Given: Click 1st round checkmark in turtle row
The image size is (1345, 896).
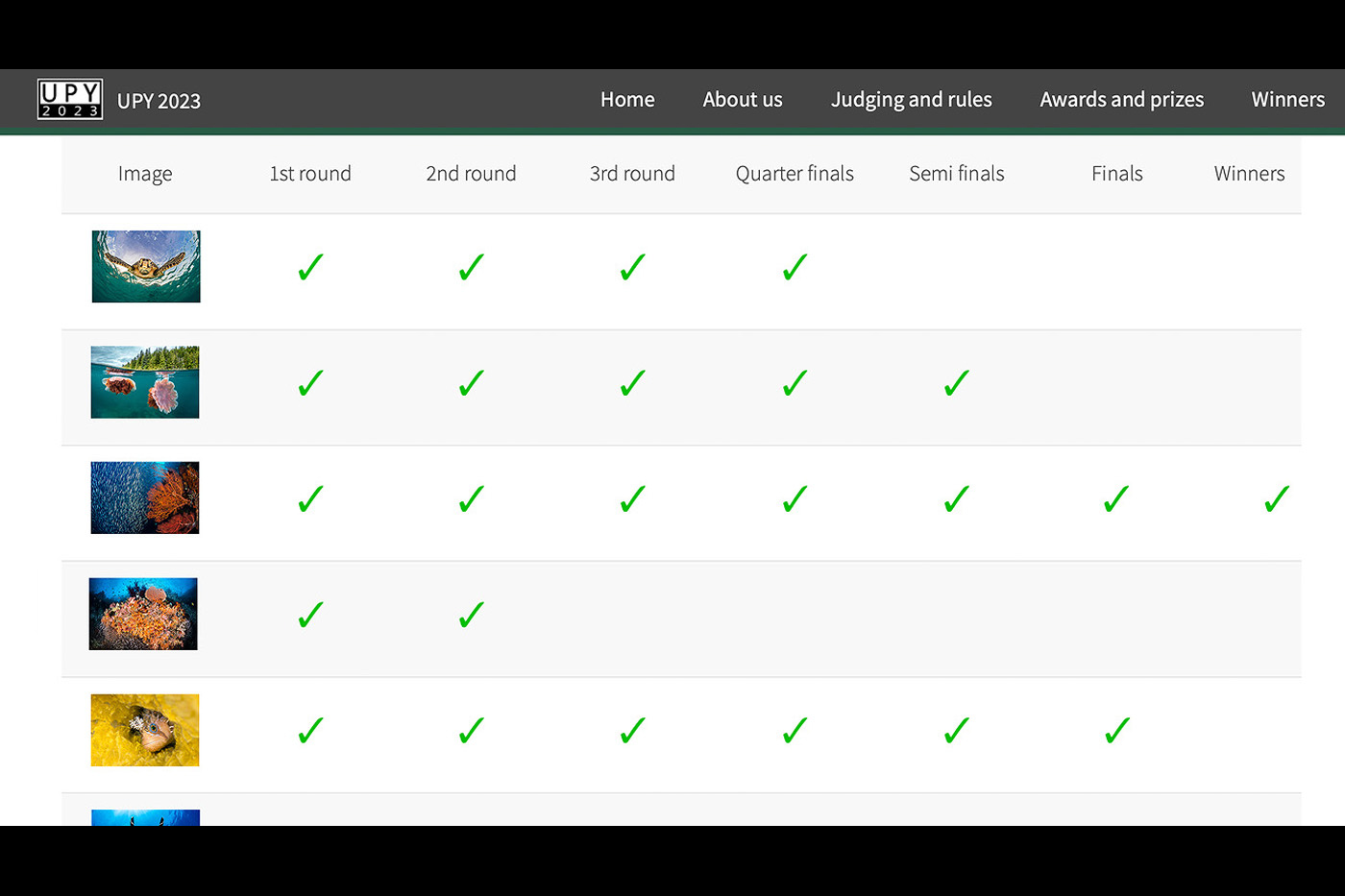Looking at the screenshot, I should tap(310, 267).
